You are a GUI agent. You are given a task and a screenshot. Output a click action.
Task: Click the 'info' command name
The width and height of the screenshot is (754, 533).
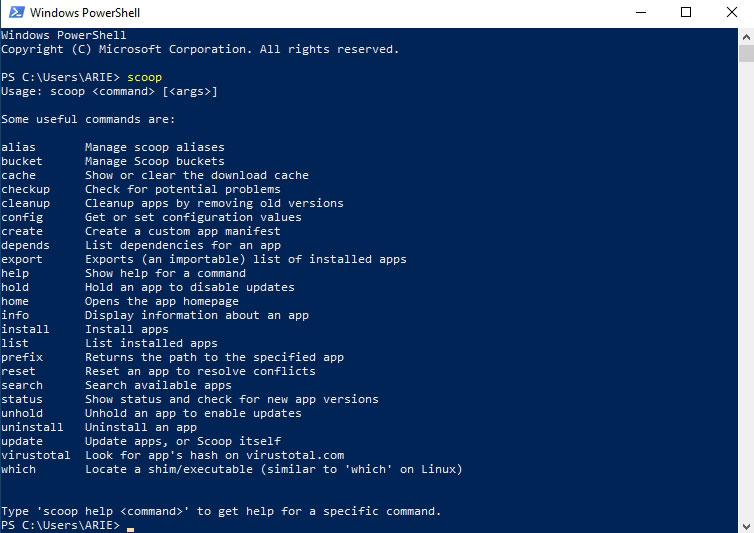point(15,315)
